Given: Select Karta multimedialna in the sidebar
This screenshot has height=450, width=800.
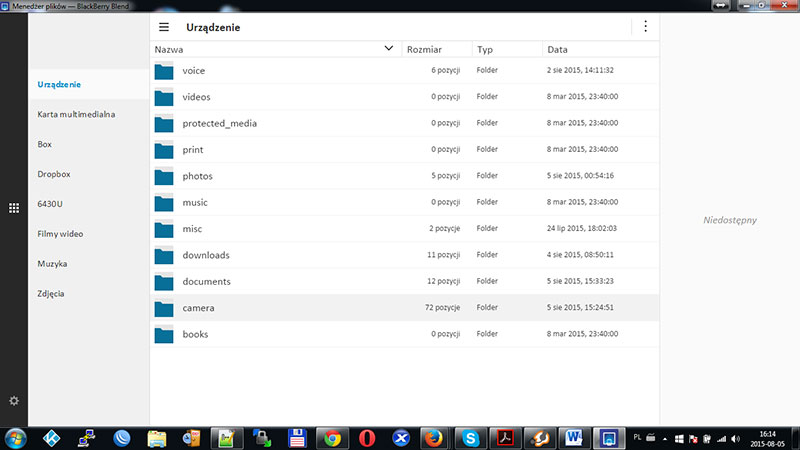Looking at the screenshot, I should click(x=76, y=114).
